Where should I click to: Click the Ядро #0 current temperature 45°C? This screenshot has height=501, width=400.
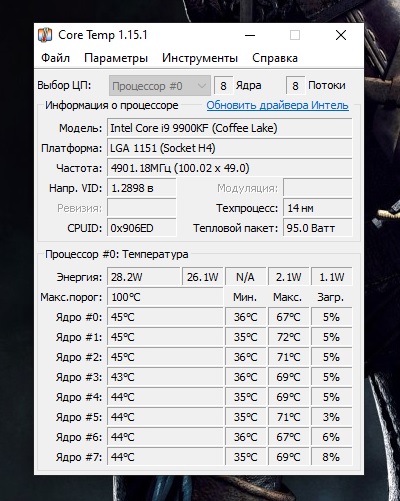pos(165,317)
